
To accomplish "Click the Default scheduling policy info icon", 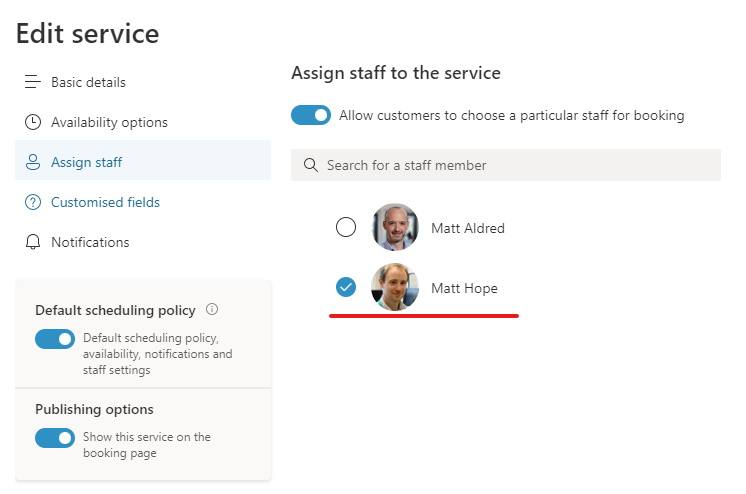I will (212, 310).
